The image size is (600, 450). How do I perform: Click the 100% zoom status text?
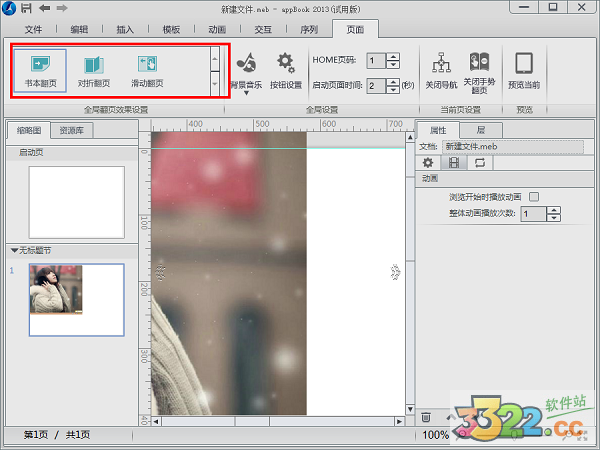point(435,435)
